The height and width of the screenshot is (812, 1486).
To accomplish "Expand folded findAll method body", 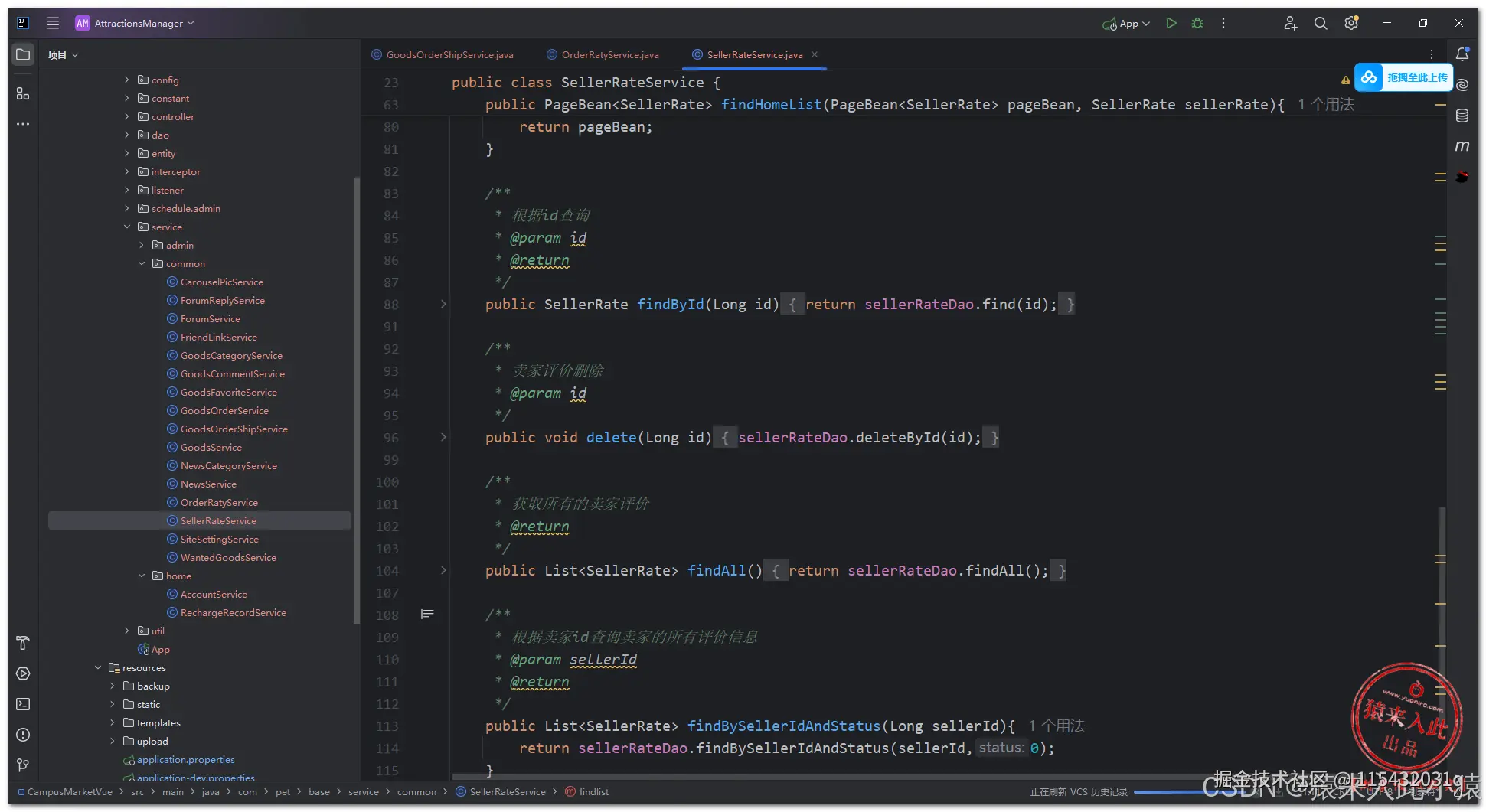I will pyautogui.click(x=443, y=570).
